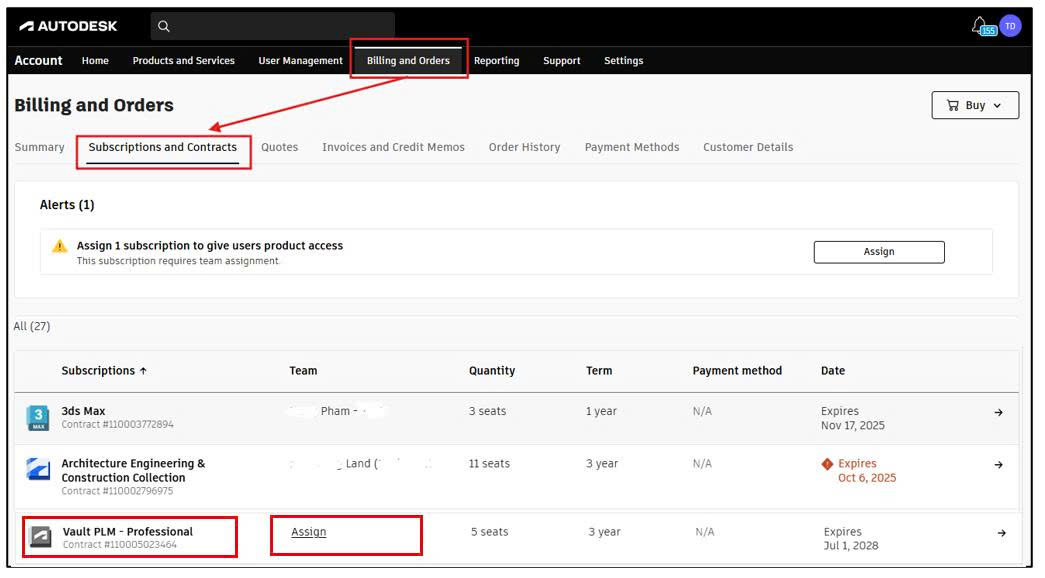Screen dimensions: 1045x578
Task: Click the AEC Collection product icon
Action: (38, 469)
